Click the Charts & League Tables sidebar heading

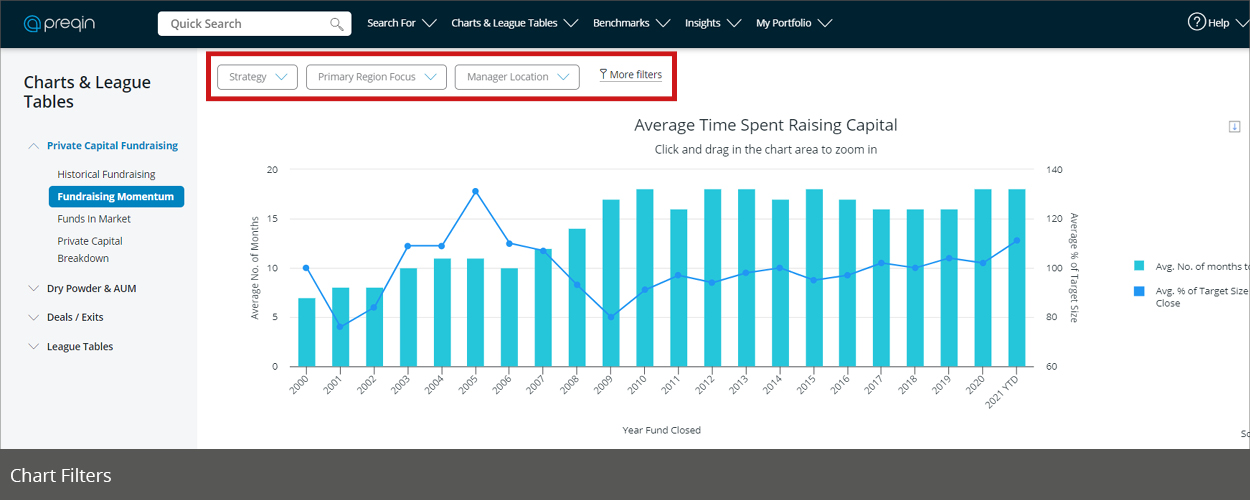(87, 92)
